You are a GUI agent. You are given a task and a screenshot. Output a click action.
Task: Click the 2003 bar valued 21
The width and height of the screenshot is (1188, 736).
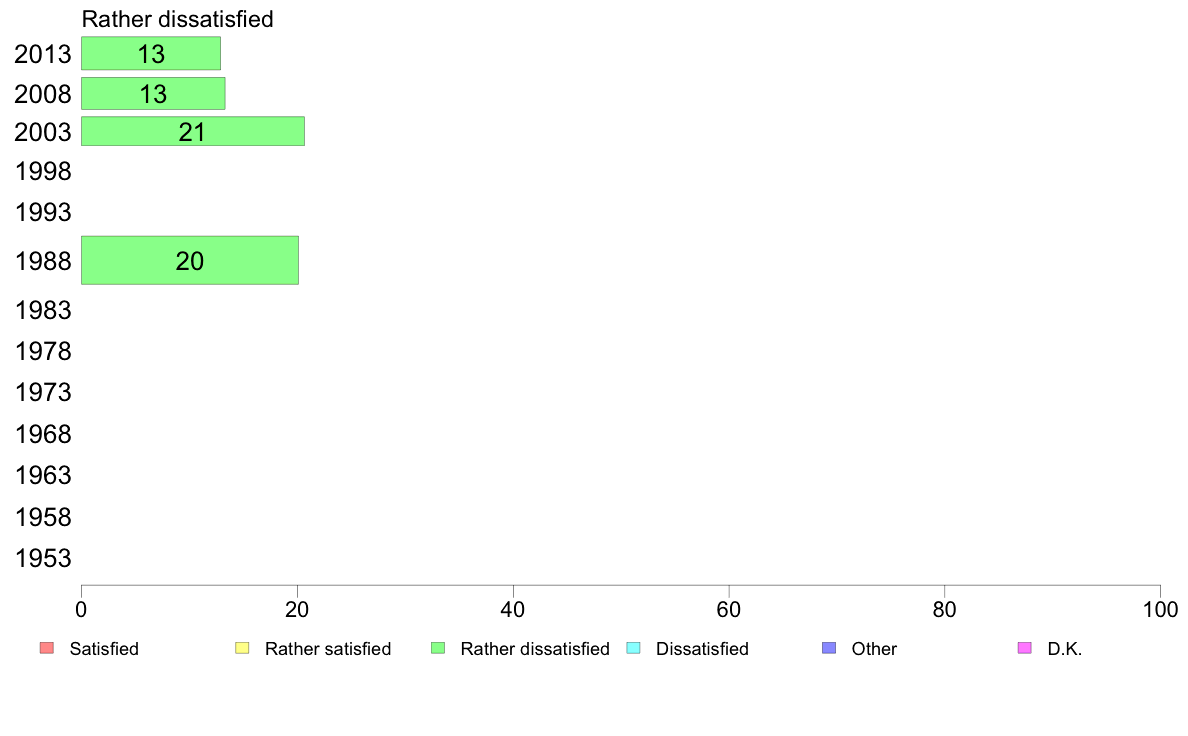click(x=192, y=132)
